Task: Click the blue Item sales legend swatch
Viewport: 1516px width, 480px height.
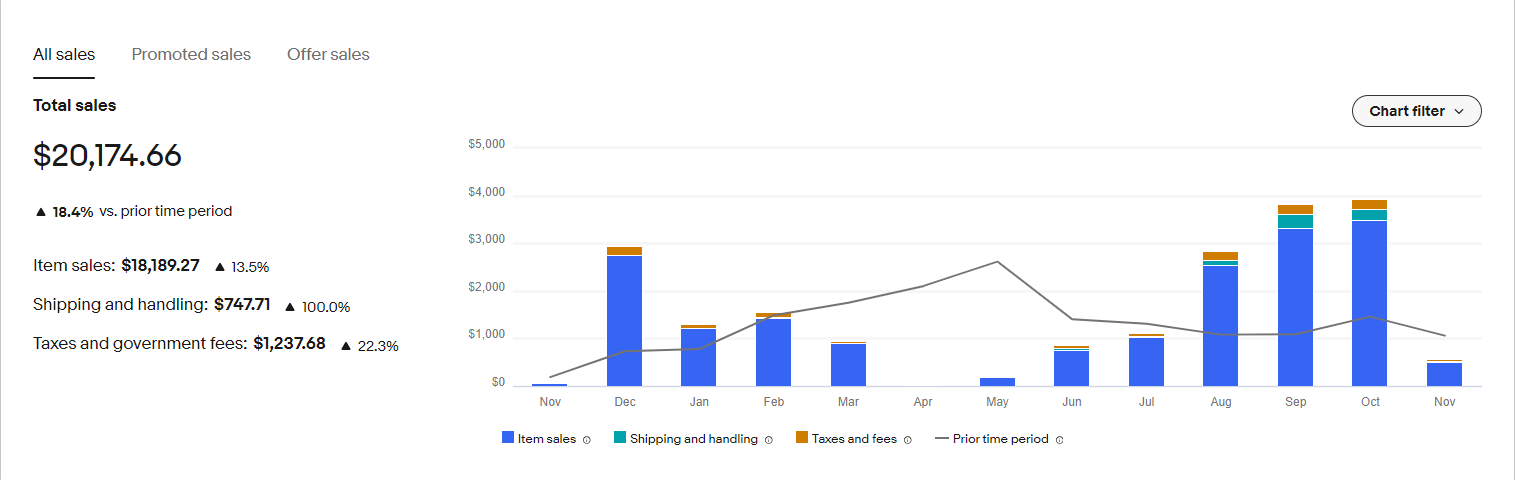Action: (x=508, y=438)
